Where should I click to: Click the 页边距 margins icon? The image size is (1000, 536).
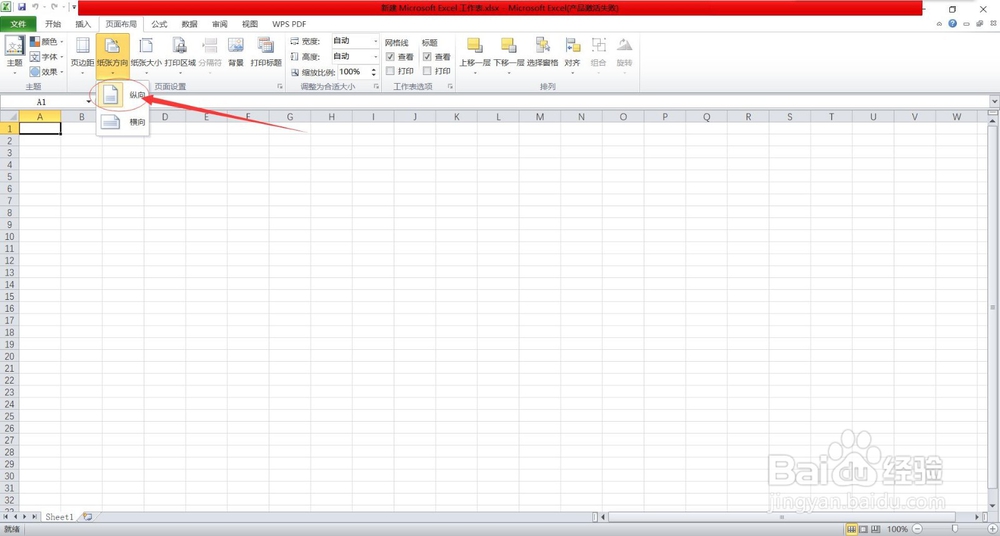tap(82, 45)
